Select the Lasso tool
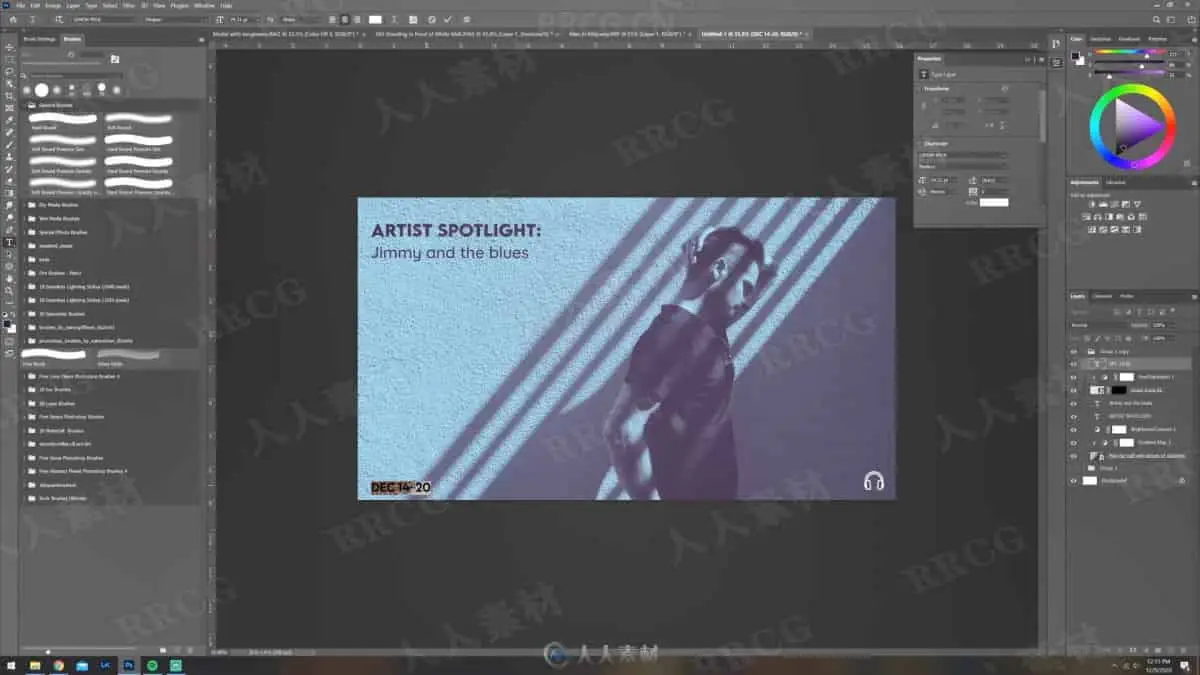Viewport: 1200px width, 675px height. coord(11,72)
